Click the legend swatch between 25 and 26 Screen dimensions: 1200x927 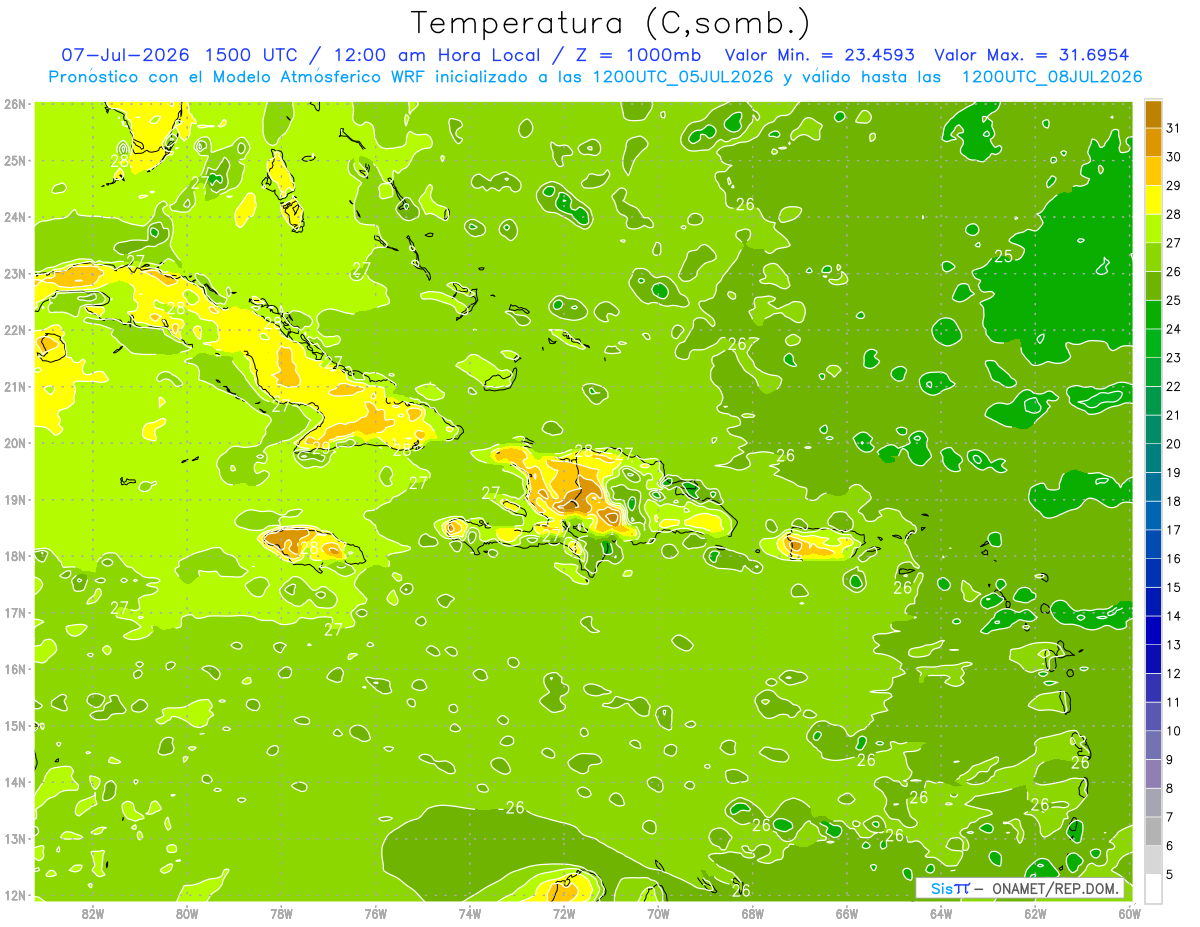[x=1153, y=286]
